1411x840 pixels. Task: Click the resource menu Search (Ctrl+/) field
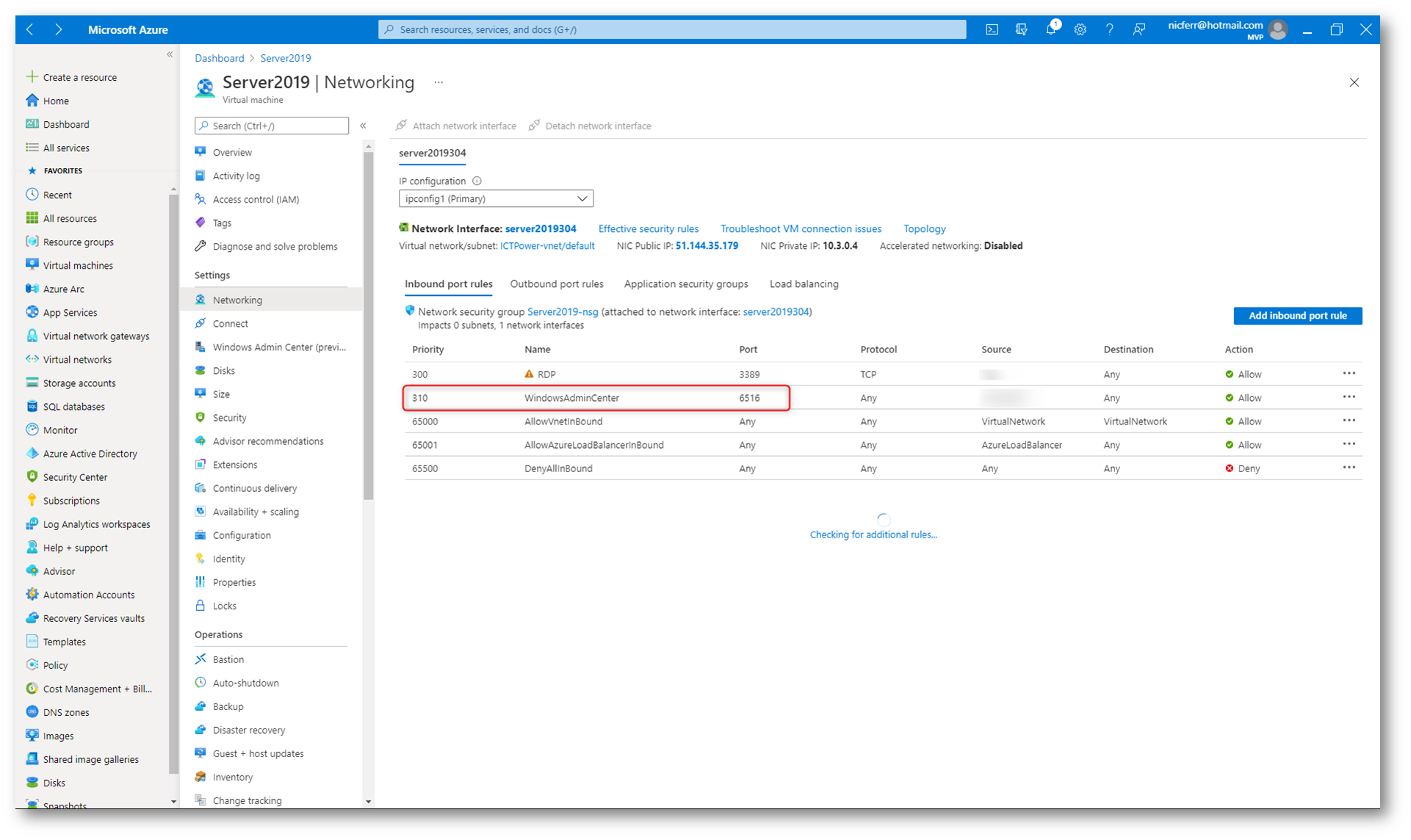(272, 126)
